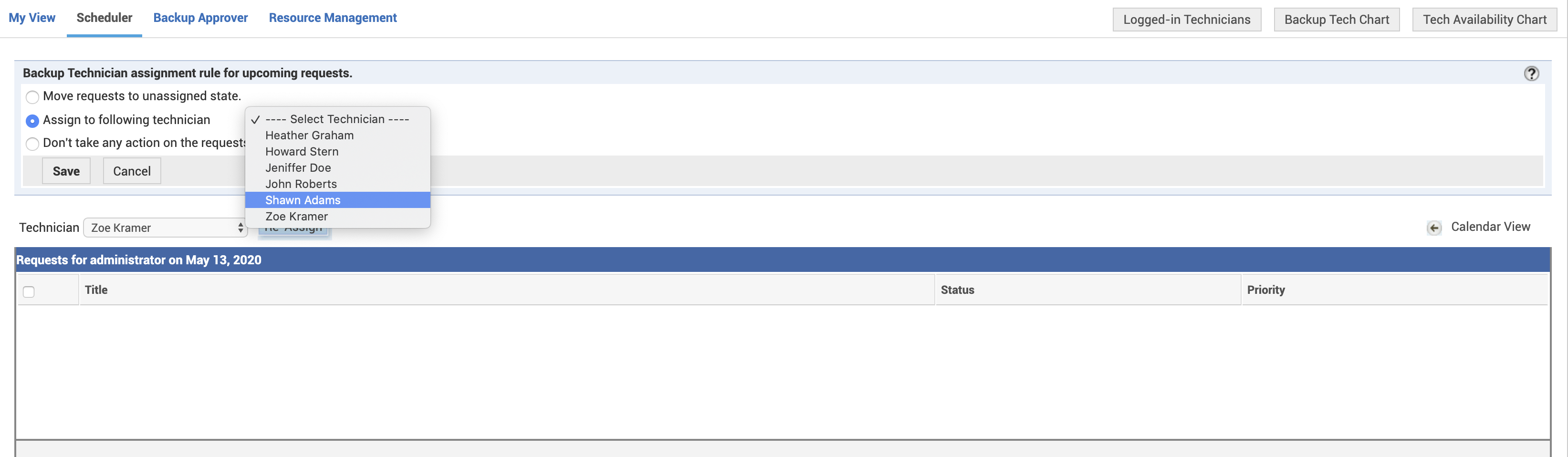Choose 'Don't take any action' radio option
The image size is (1568, 457).
click(x=32, y=144)
